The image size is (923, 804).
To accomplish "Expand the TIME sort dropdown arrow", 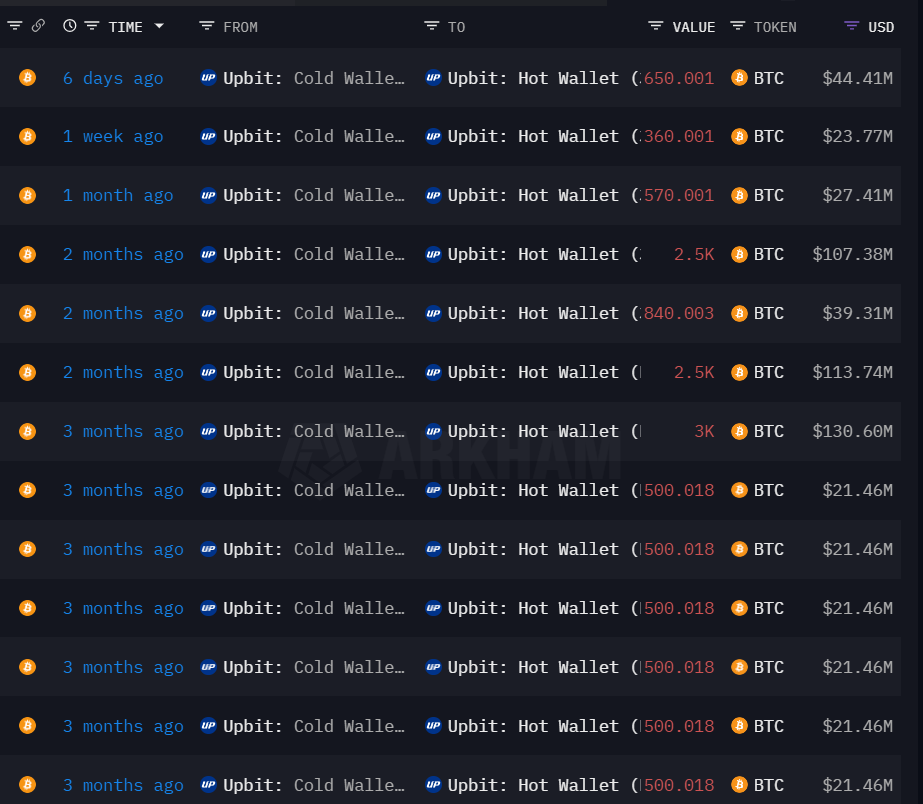I will tap(159, 26).
